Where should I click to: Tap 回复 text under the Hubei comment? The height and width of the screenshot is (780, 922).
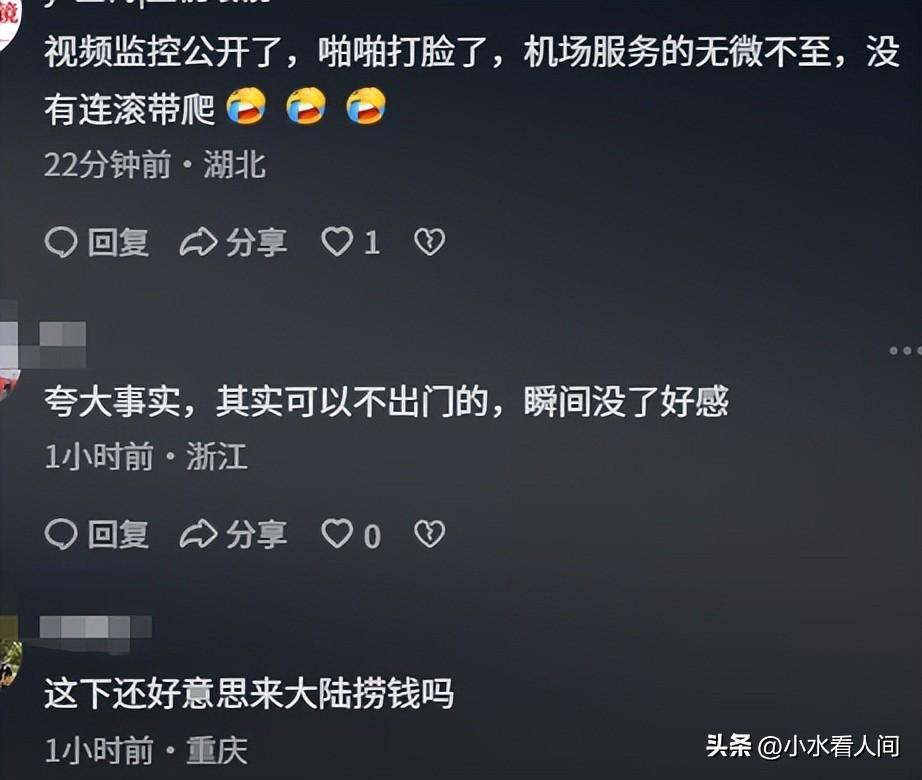coord(118,242)
